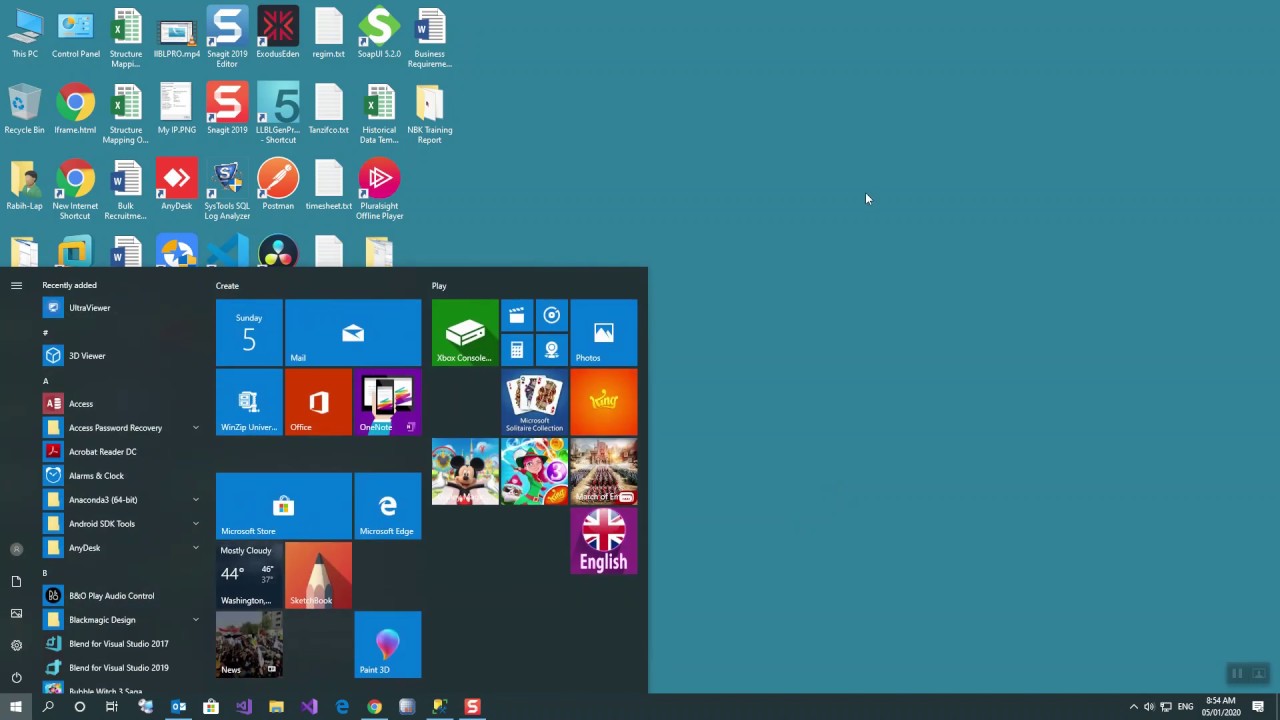The height and width of the screenshot is (720, 1280).
Task: Launch the Paint 3D tile
Action: click(388, 644)
